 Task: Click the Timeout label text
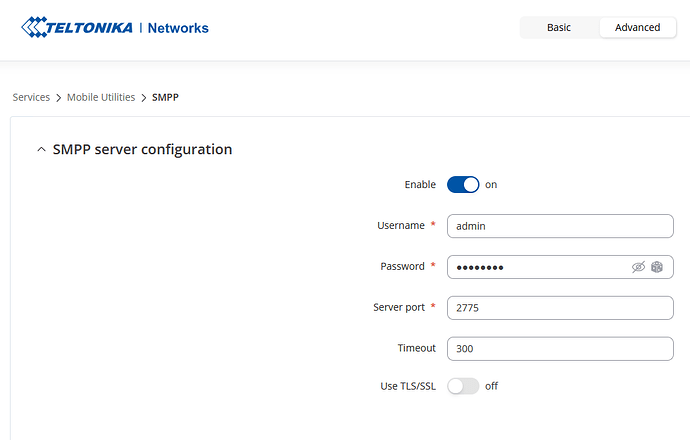point(416,348)
